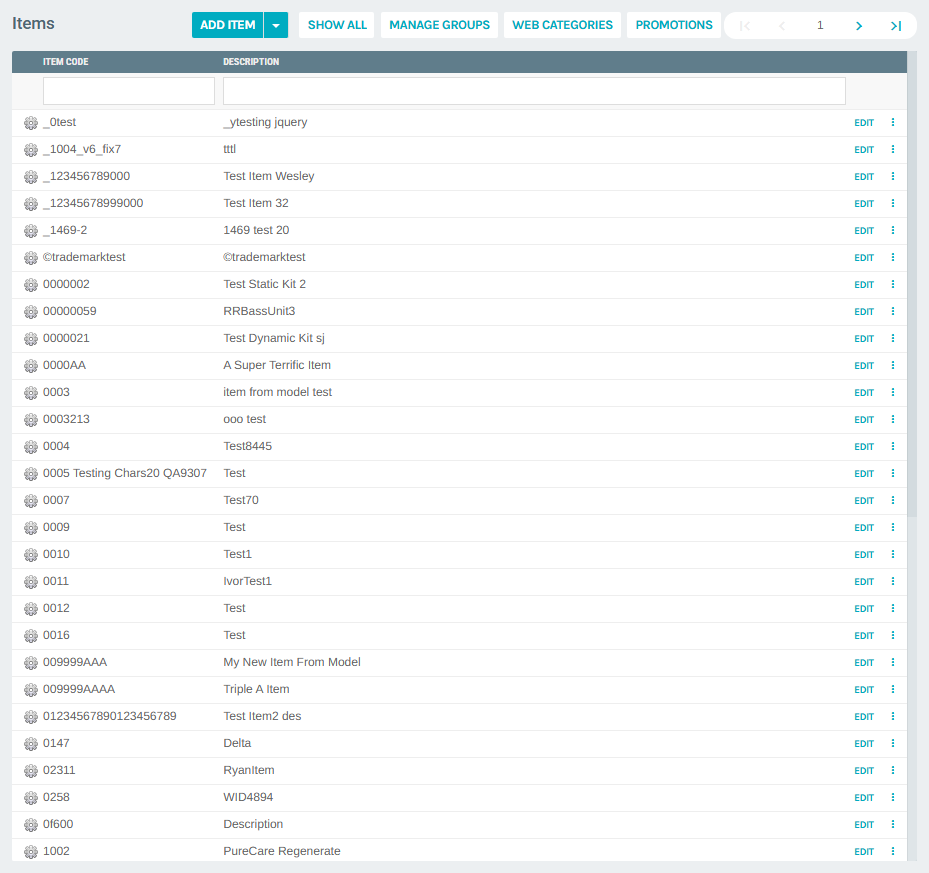Edit the item 0004

tap(863, 446)
